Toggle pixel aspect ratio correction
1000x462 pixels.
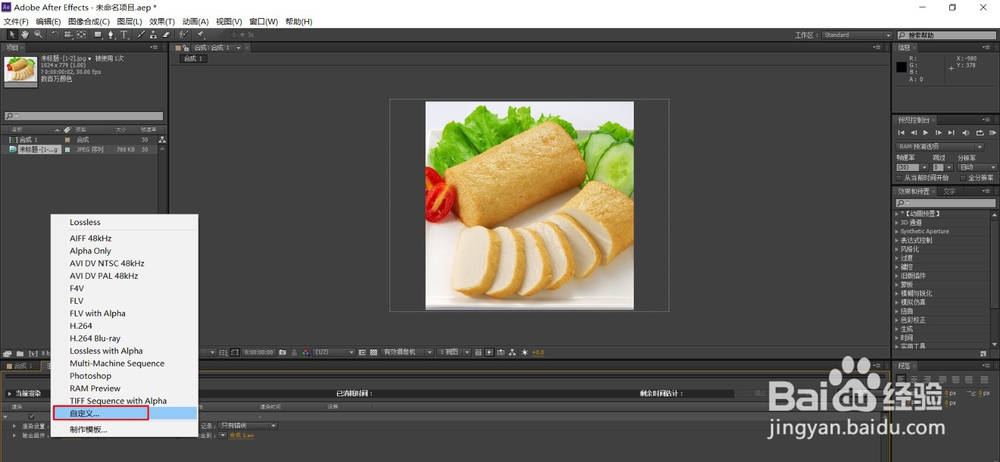pos(478,352)
